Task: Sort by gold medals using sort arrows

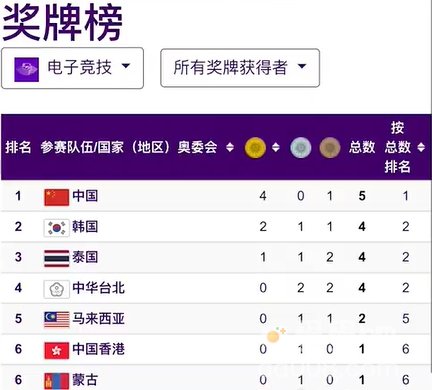Action: click(x=276, y=147)
